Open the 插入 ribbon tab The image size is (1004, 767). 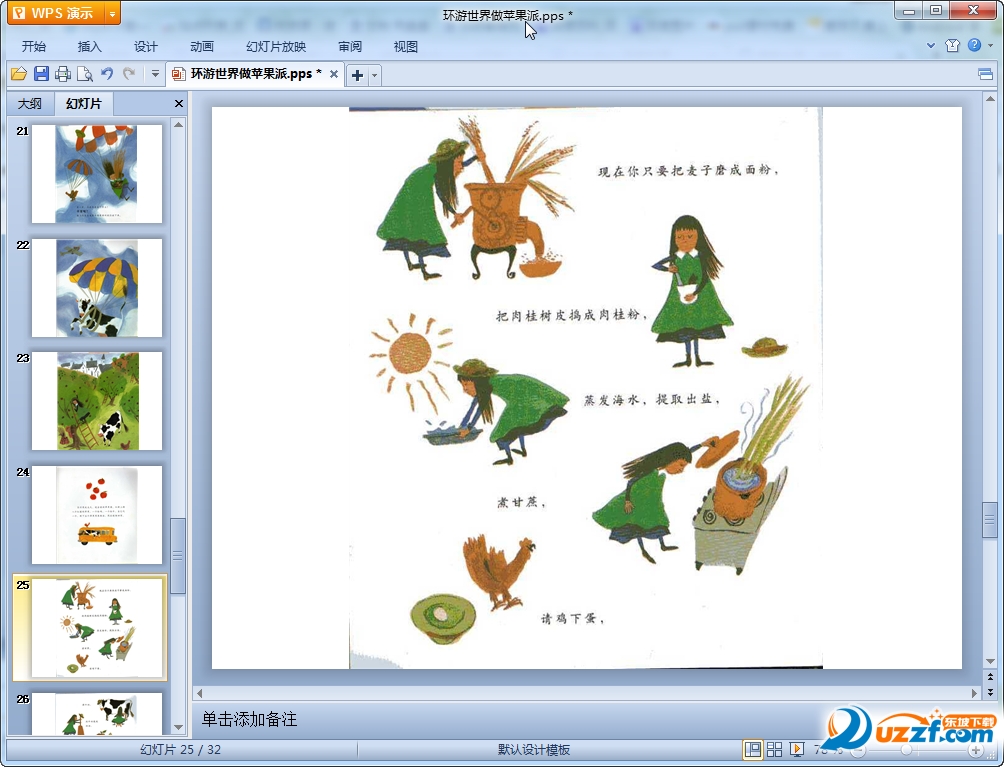(x=90, y=47)
